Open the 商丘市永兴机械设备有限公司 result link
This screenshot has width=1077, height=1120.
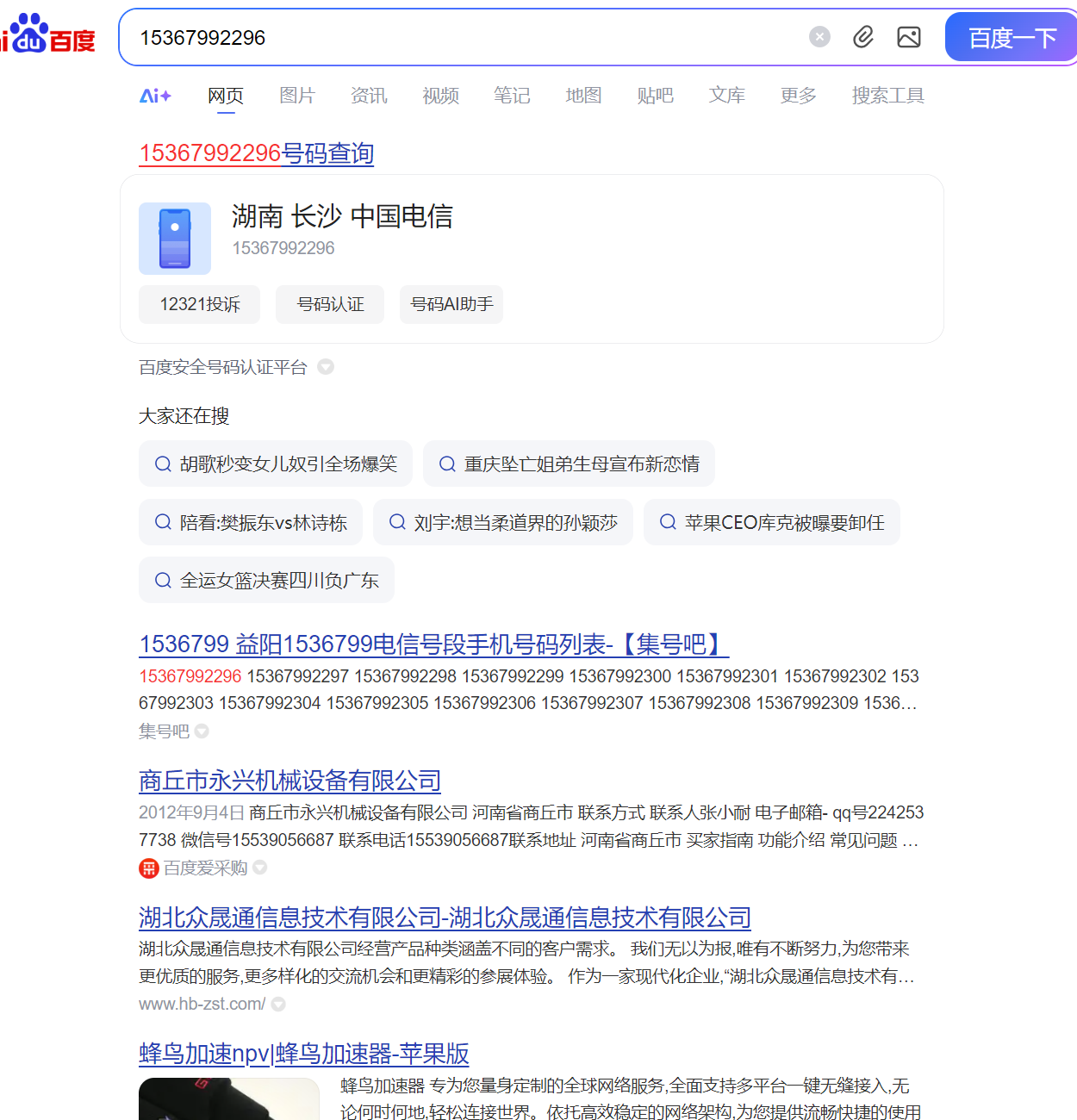289,781
